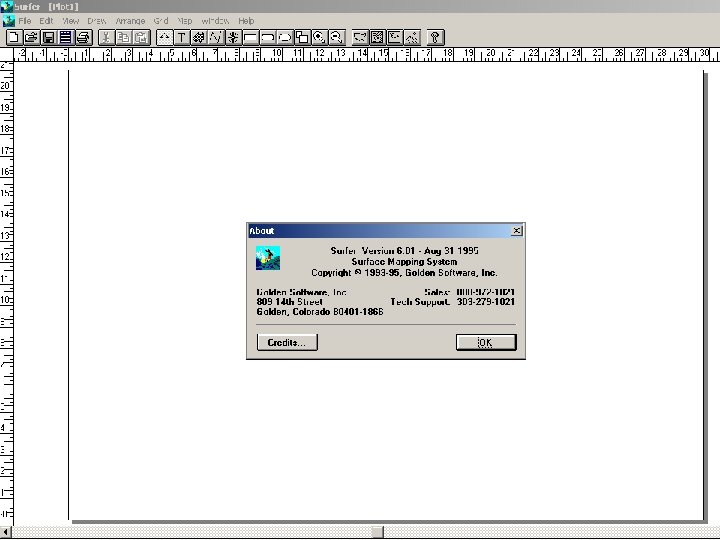Open the document control icon beside File

pos(8,21)
